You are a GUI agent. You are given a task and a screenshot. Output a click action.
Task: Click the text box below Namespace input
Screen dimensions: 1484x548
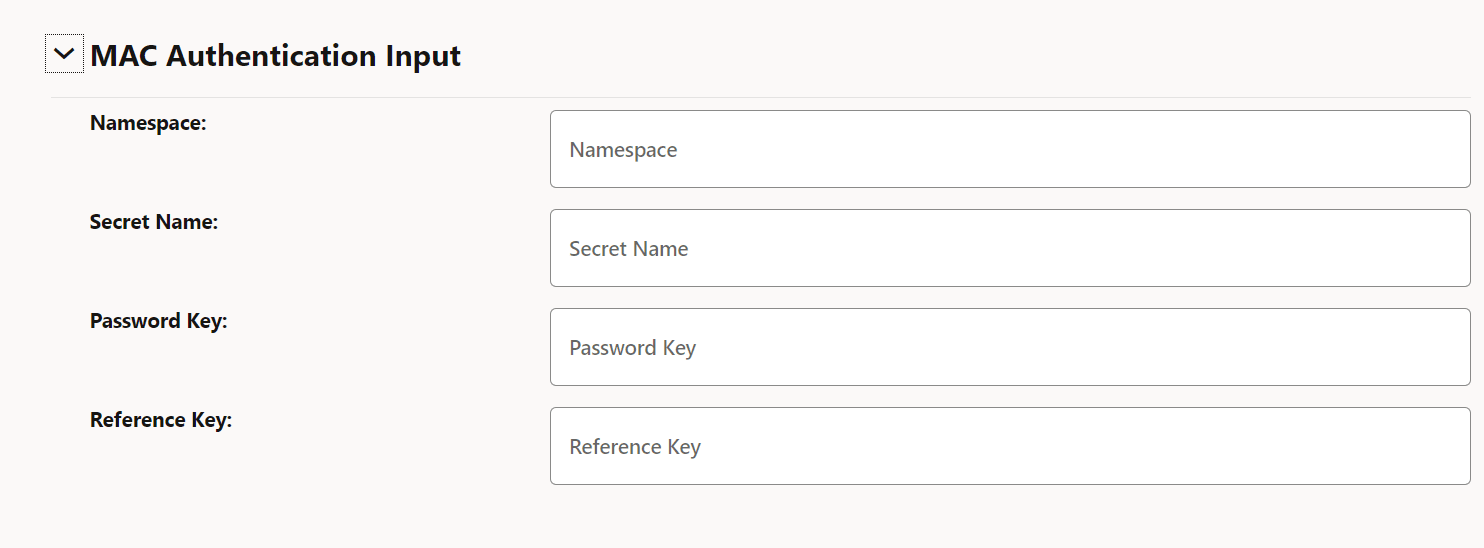click(1010, 248)
